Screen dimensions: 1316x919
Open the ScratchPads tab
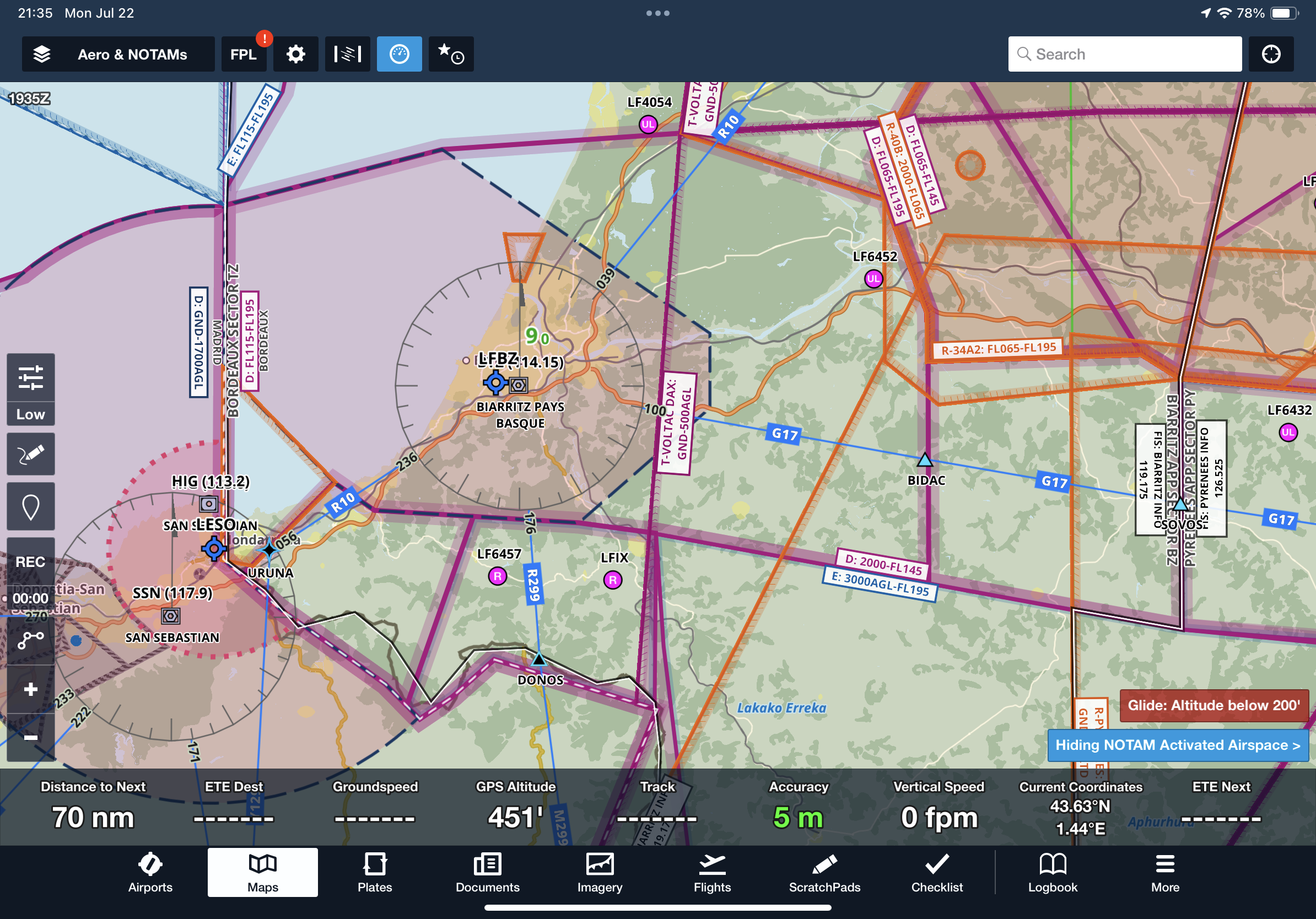(825, 873)
